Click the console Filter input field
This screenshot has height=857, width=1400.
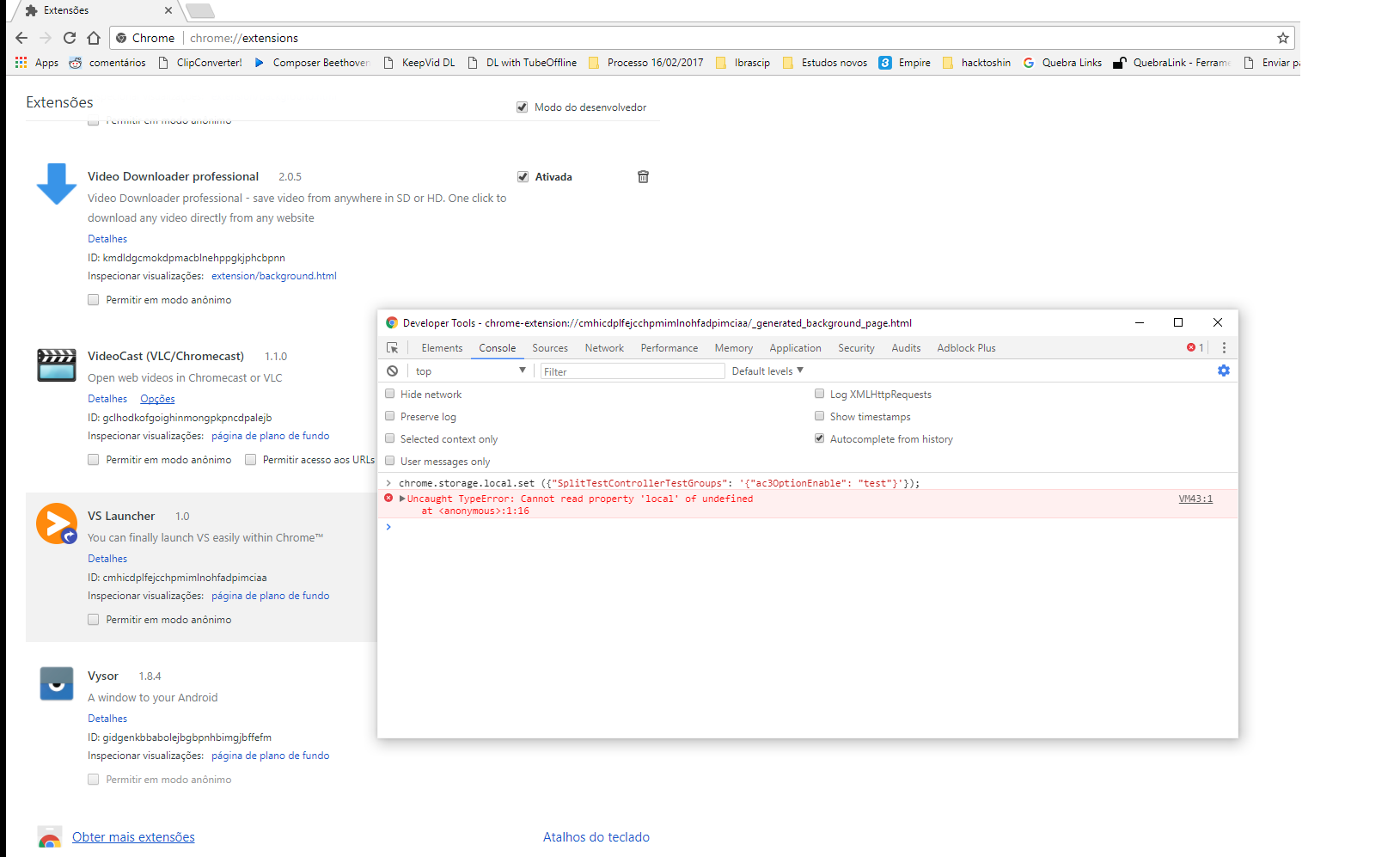[x=633, y=371]
